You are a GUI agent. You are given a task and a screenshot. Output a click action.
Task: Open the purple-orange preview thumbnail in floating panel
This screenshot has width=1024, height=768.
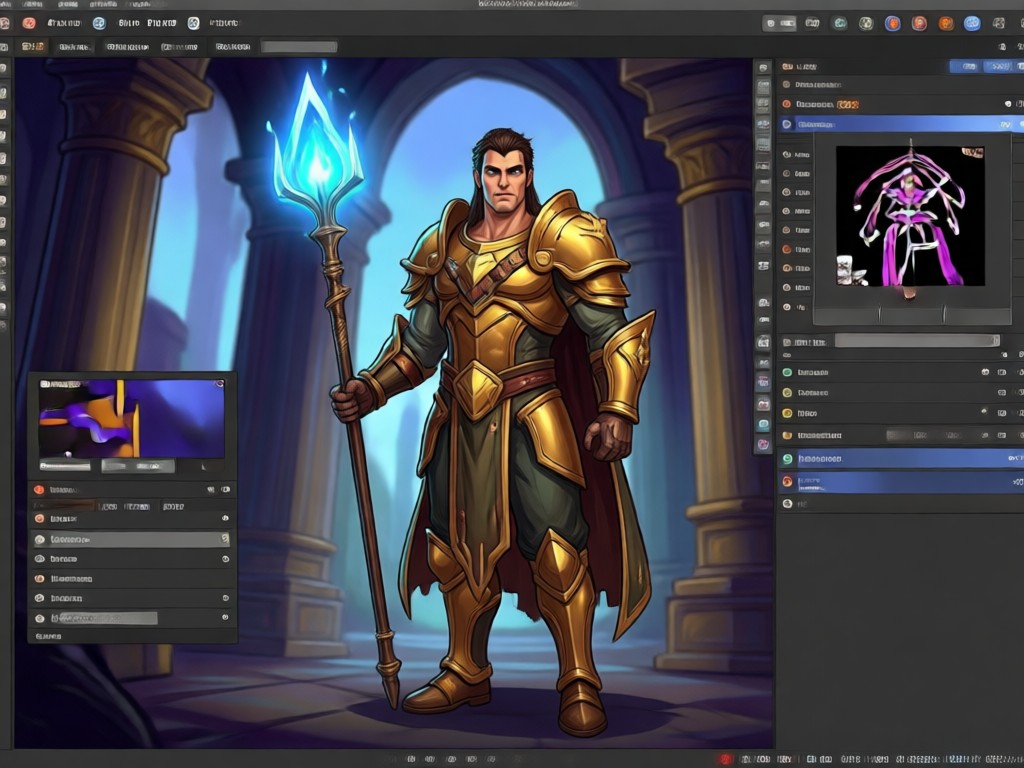coord(131,418)
